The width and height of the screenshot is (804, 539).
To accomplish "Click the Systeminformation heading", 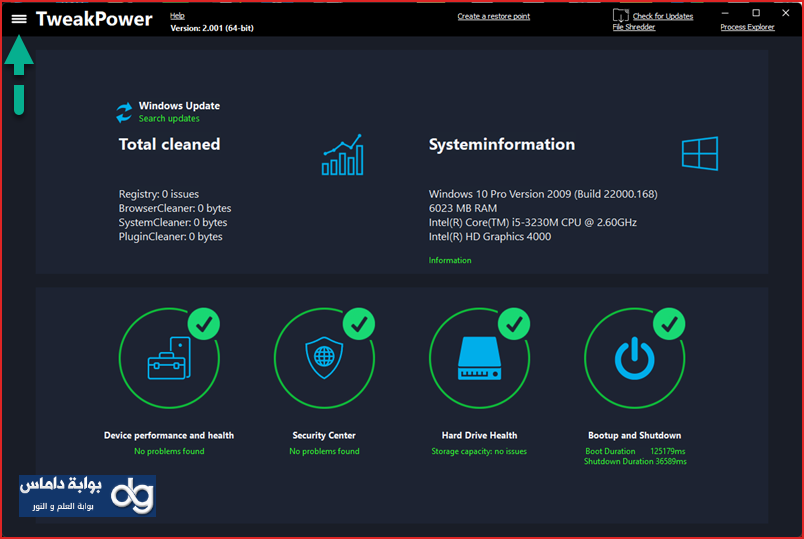I will tap(502, 144).
